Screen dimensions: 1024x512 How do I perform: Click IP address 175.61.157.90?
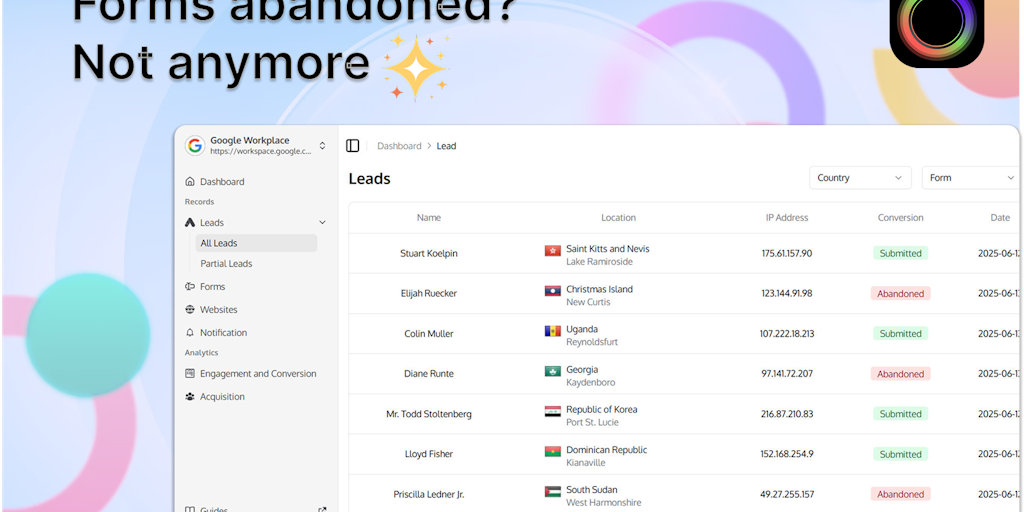tap(787, 253)
